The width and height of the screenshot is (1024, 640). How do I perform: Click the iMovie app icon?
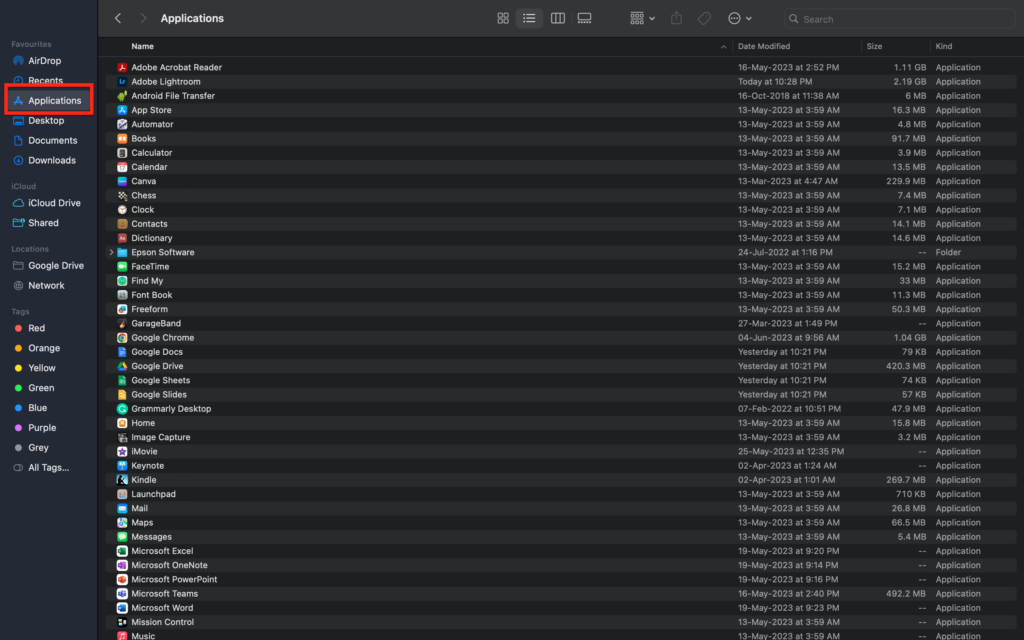pyautogui.click(x=122, y=451)
